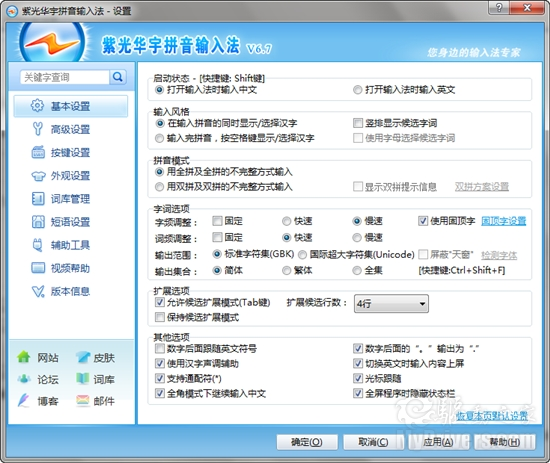This screenshot has width=550, height=463.
Task: Click the search magnifier icon
Action: [118, 77]
